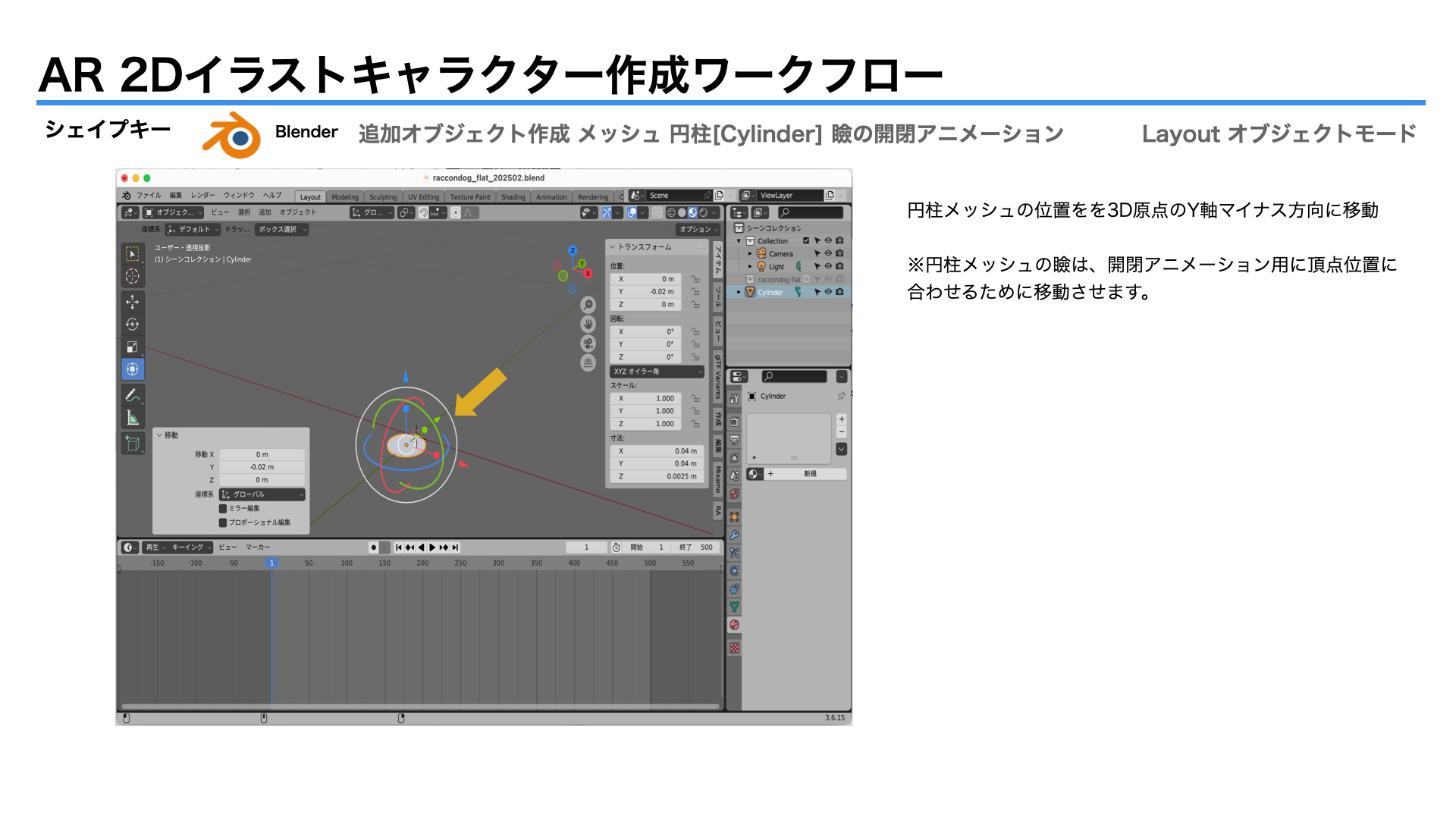1456x819 pixels.
Task: Open the オプション dropdown
Action: pos(698,229)
